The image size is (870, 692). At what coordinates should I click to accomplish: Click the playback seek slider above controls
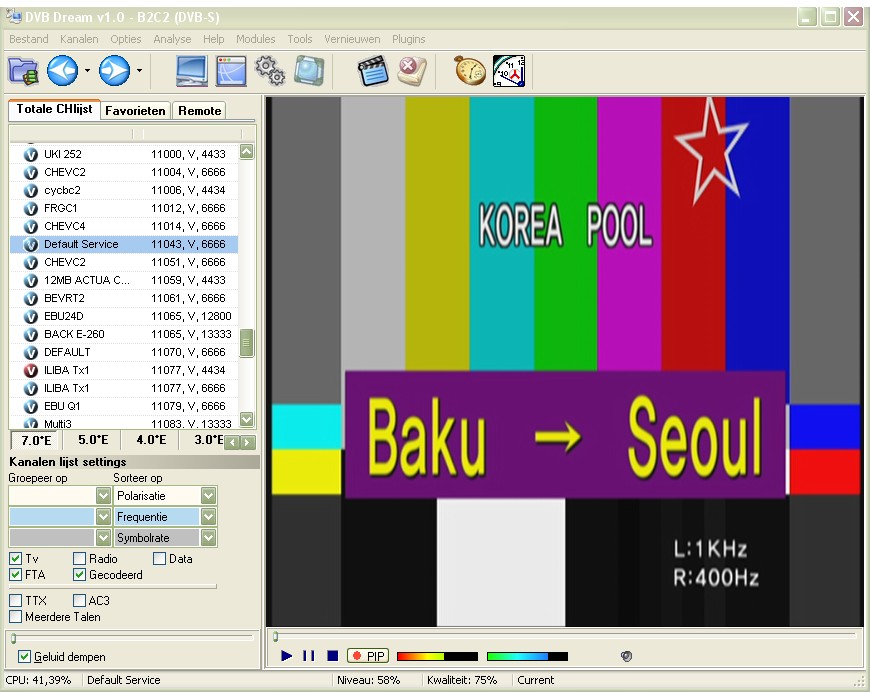(565, 634)
